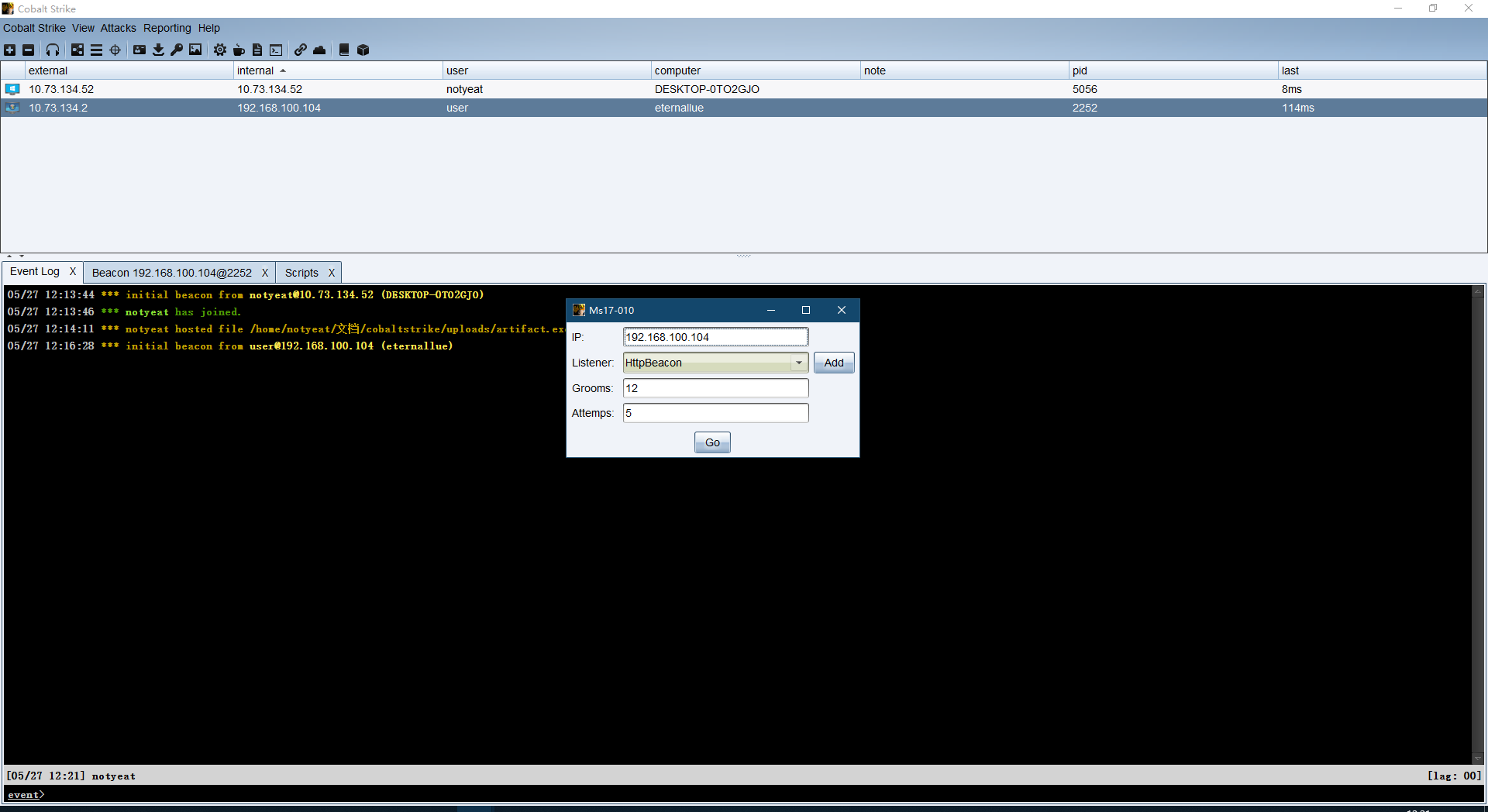Click the beacon icon for the eternallue row
This screenshot has height=812, width=1488.
[12, 108]
